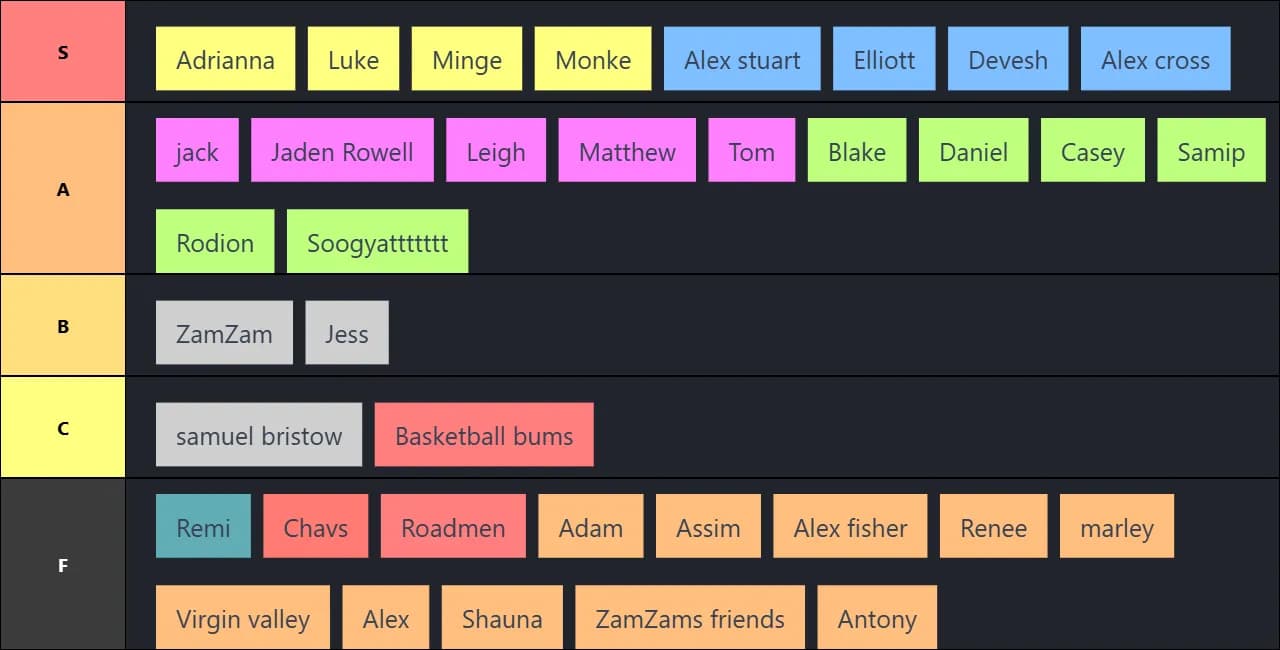This screenshot has height=650, width=1280.
Task: Click the gray ZamZam tile
Action: 224,332
